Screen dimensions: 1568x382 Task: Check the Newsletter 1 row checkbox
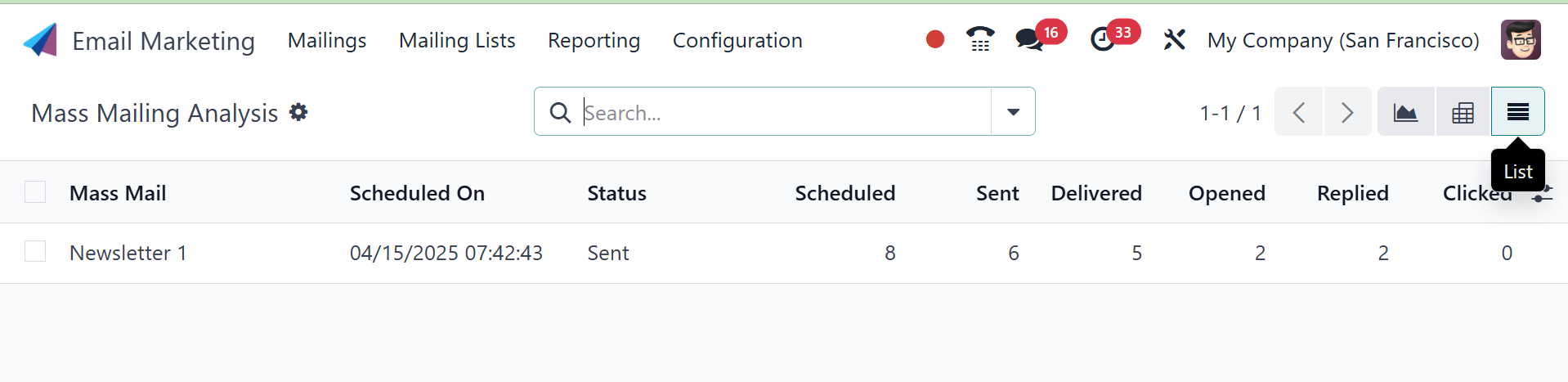(35, 252)
